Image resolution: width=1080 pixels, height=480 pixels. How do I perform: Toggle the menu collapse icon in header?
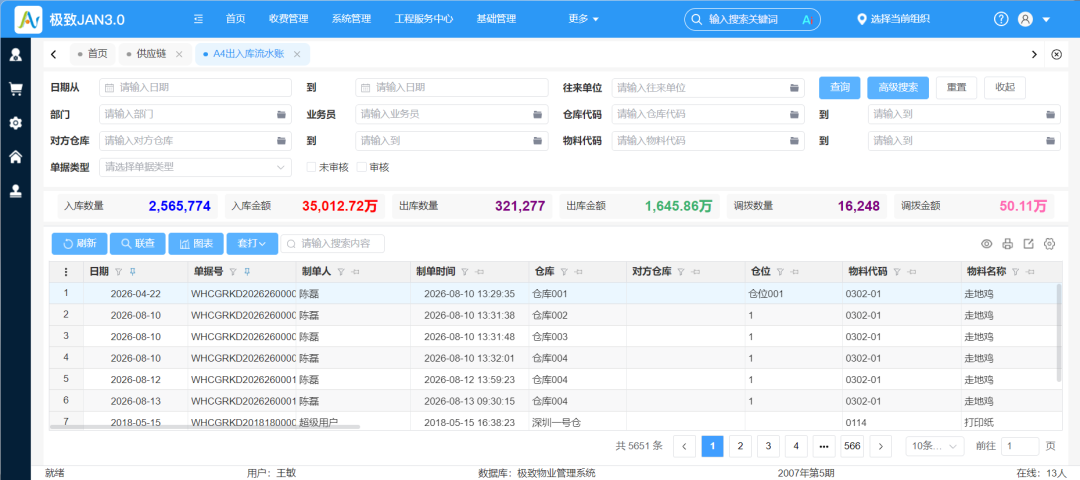(198, 19)
